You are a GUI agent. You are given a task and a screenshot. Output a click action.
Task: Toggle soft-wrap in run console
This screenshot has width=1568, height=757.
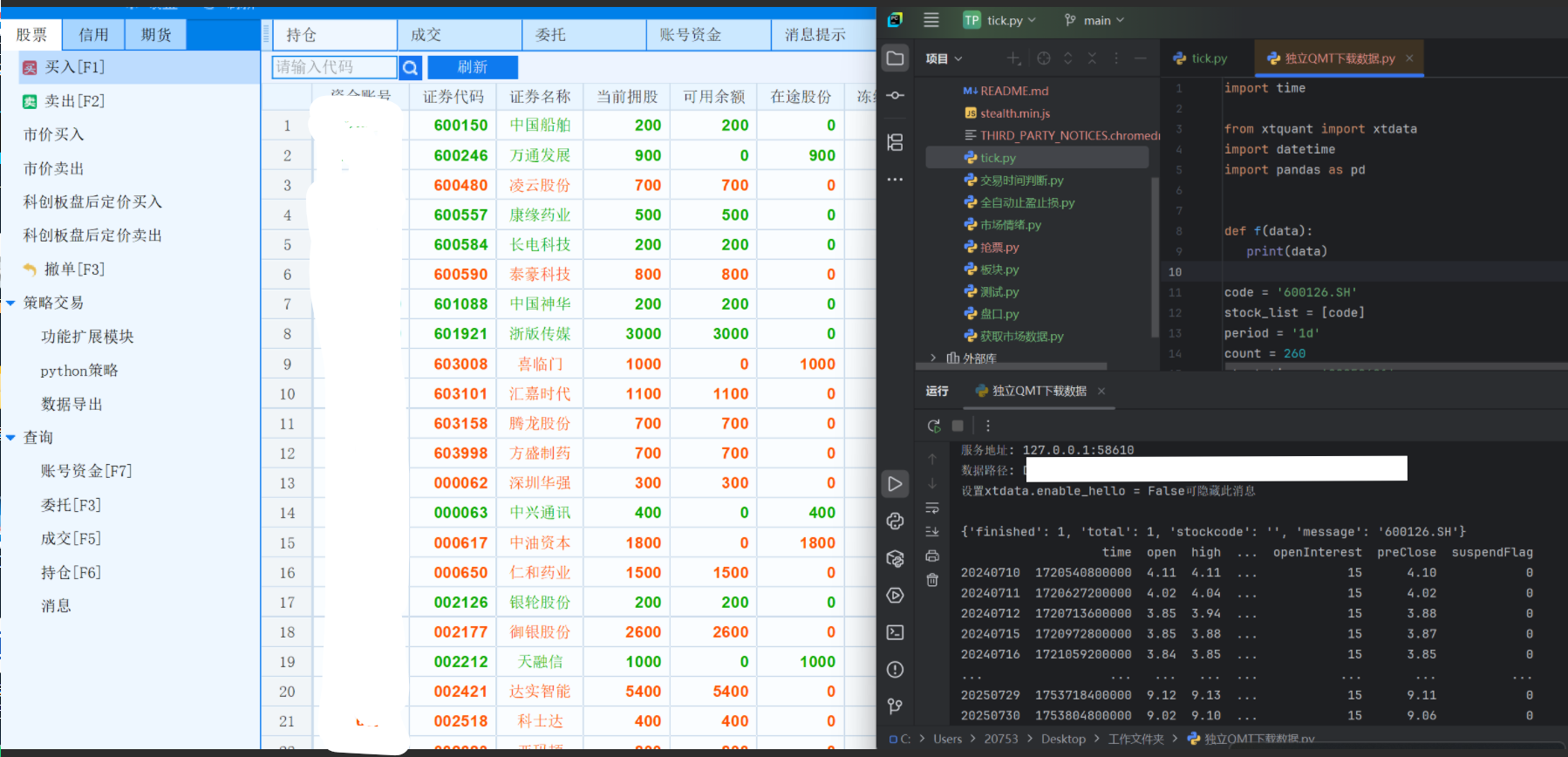pyautogui.click(x=932, y=508)
